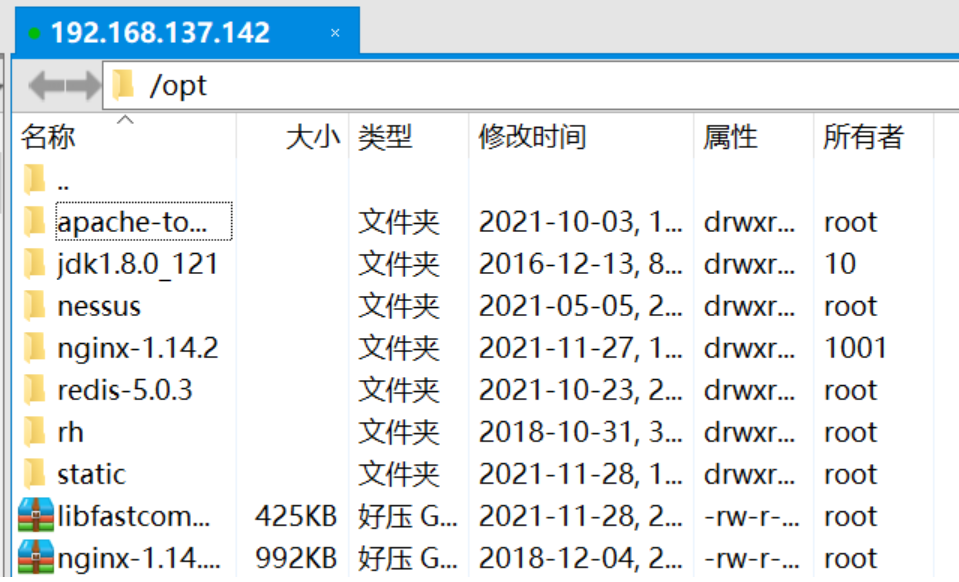Sort by the 修改时间 column header

click(532, 136)
